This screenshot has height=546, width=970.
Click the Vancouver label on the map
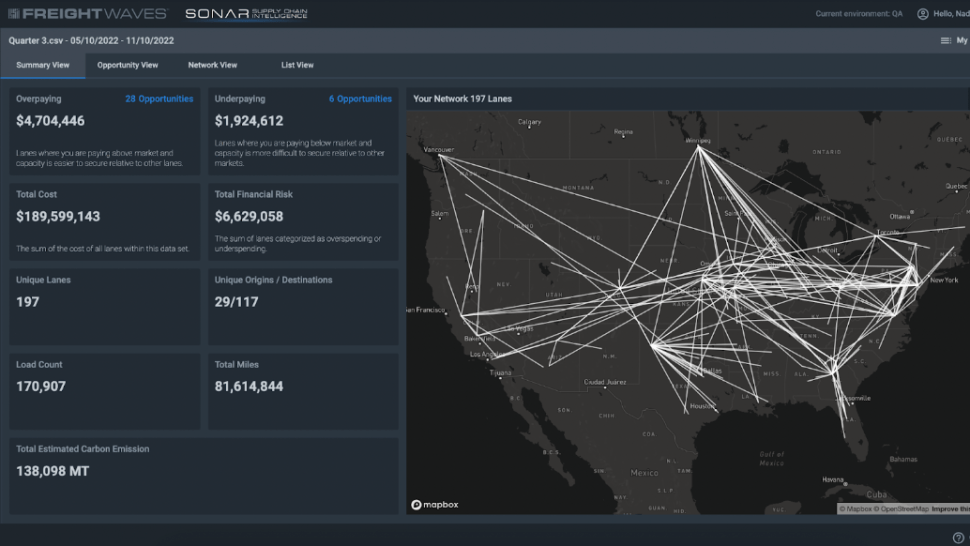click(439, 150)
